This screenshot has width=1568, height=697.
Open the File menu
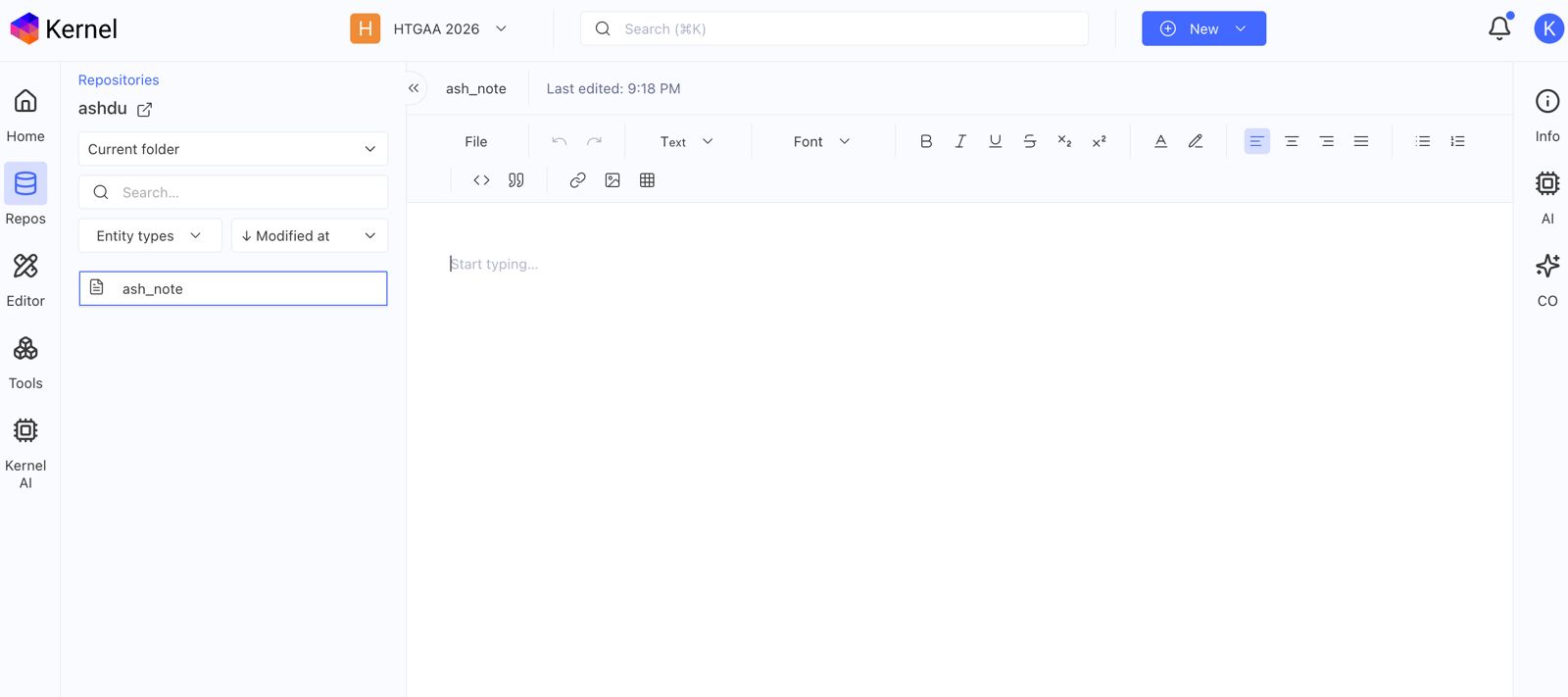476,141
